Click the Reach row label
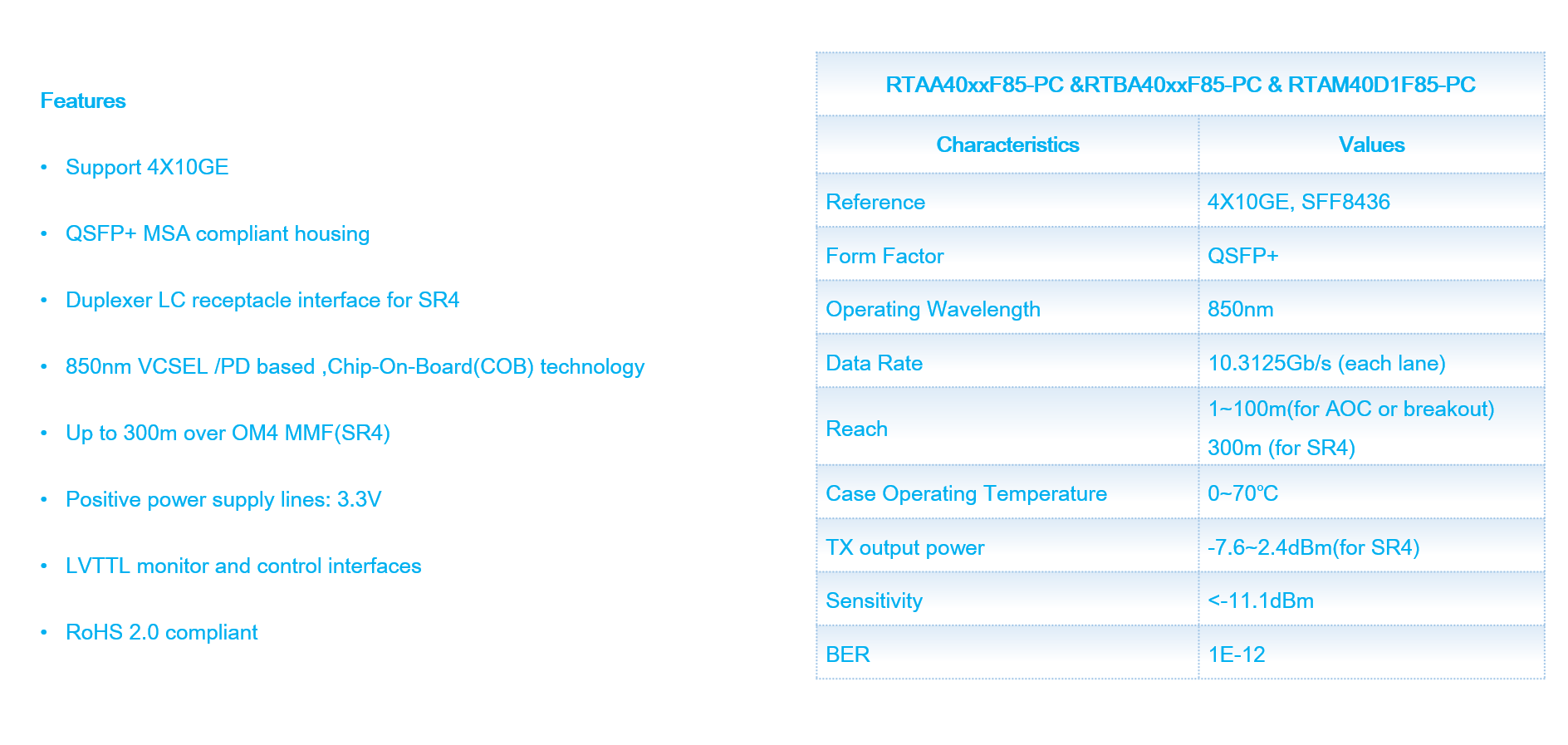Viewport: 1568px width, 745px height. [856, 429]
